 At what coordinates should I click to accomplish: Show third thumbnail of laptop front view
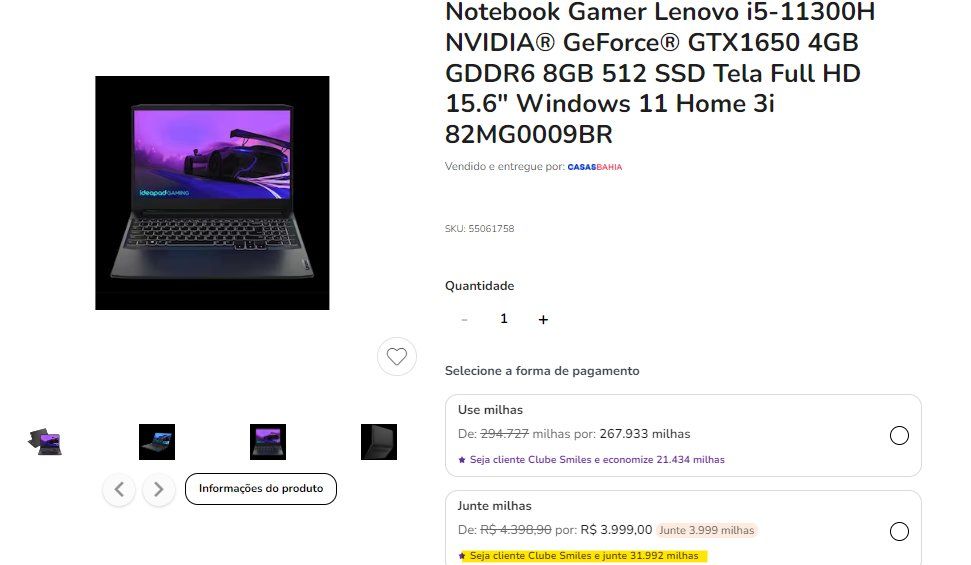click(x=268, y=442)
